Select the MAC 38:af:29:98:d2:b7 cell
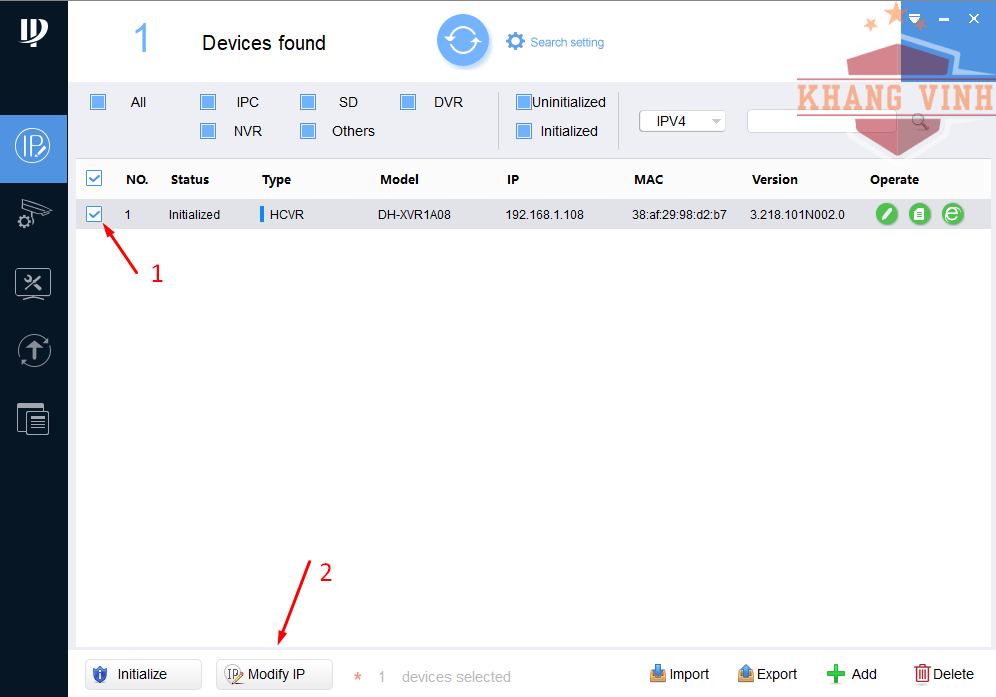Screen dimensions: 996x697 pos(679,215)
